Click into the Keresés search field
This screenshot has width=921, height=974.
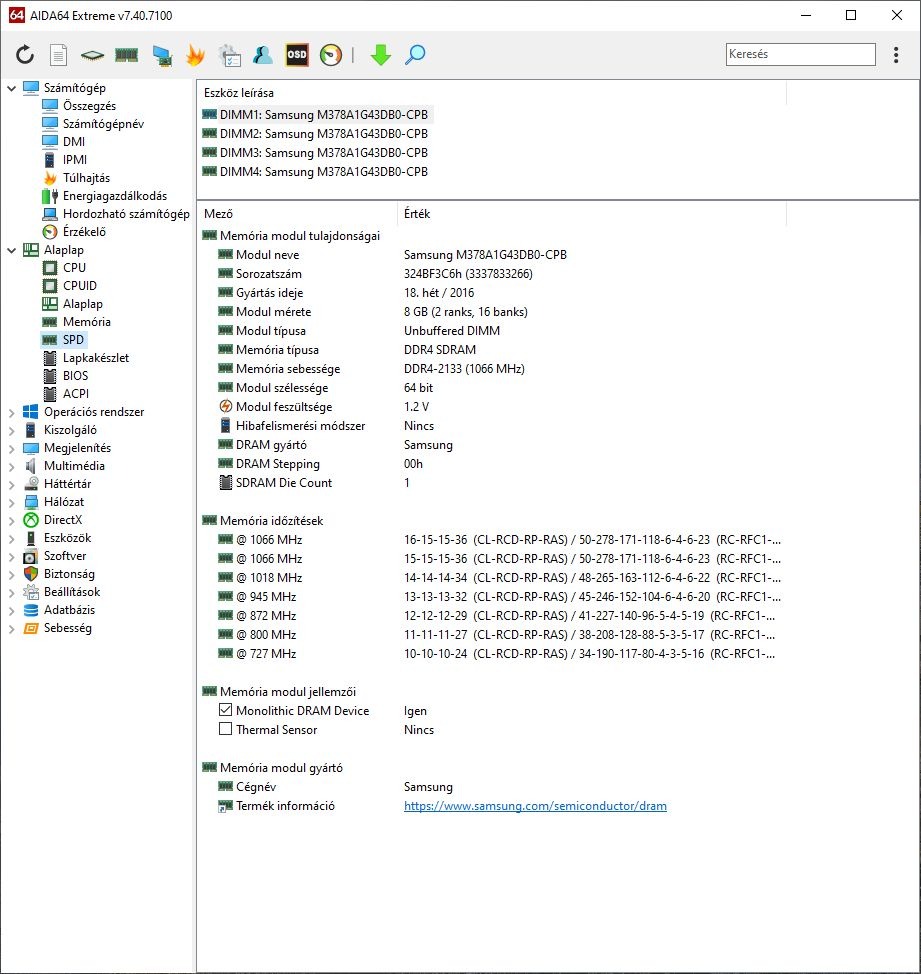click(x=801, y=54)
